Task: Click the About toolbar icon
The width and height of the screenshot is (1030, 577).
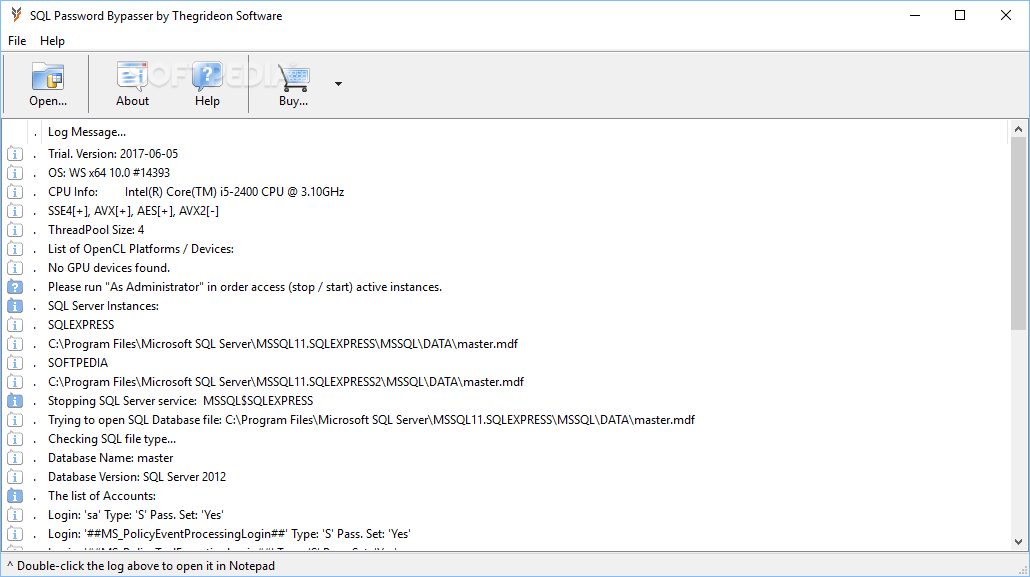Action: (132, 84)
